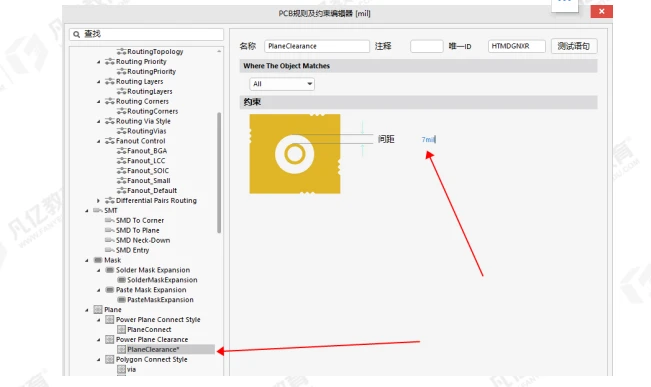Click the 唯一ID HTMDGNXR field

517,46
